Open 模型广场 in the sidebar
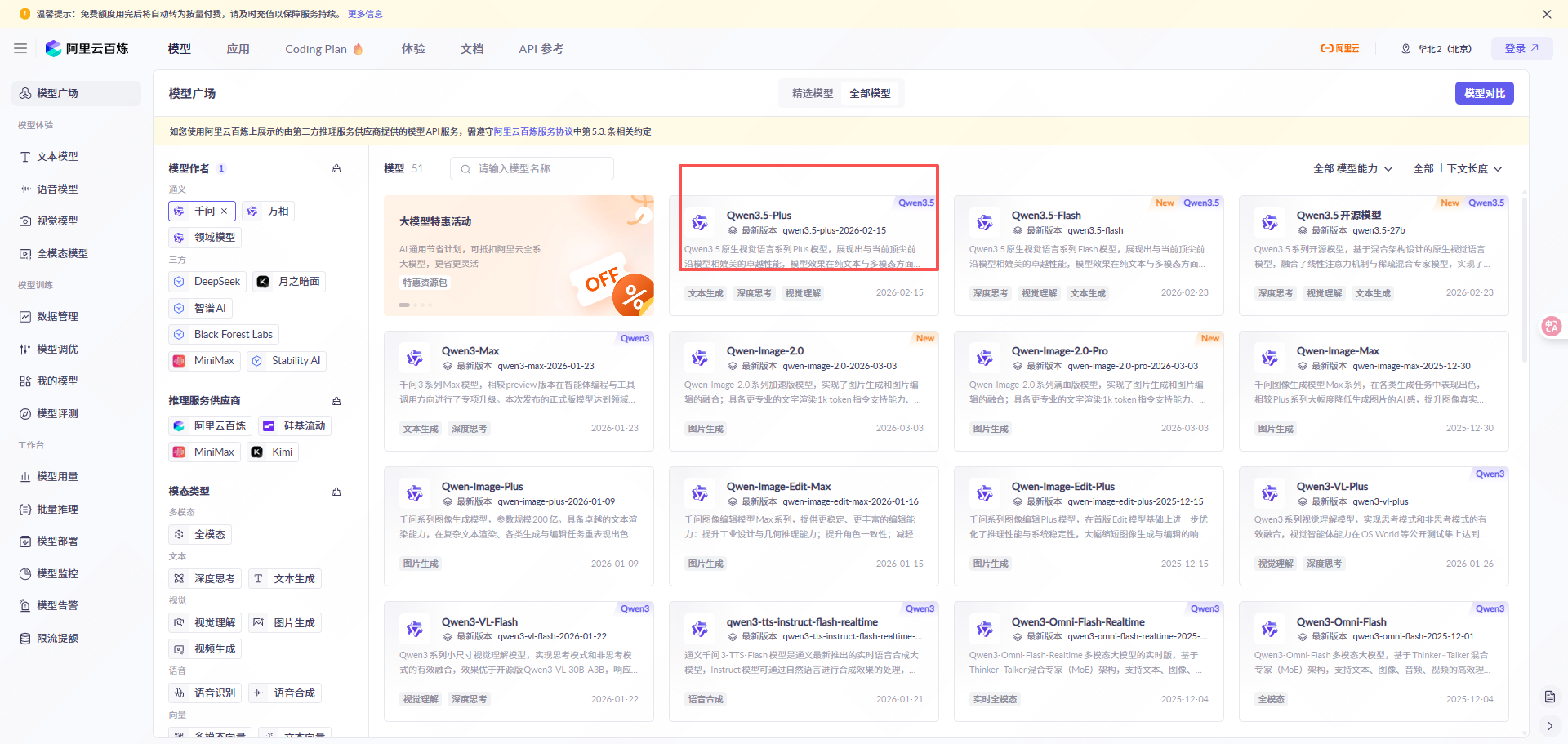The height and width of the screenshot is (744, 1568). (x=76, y=93)
